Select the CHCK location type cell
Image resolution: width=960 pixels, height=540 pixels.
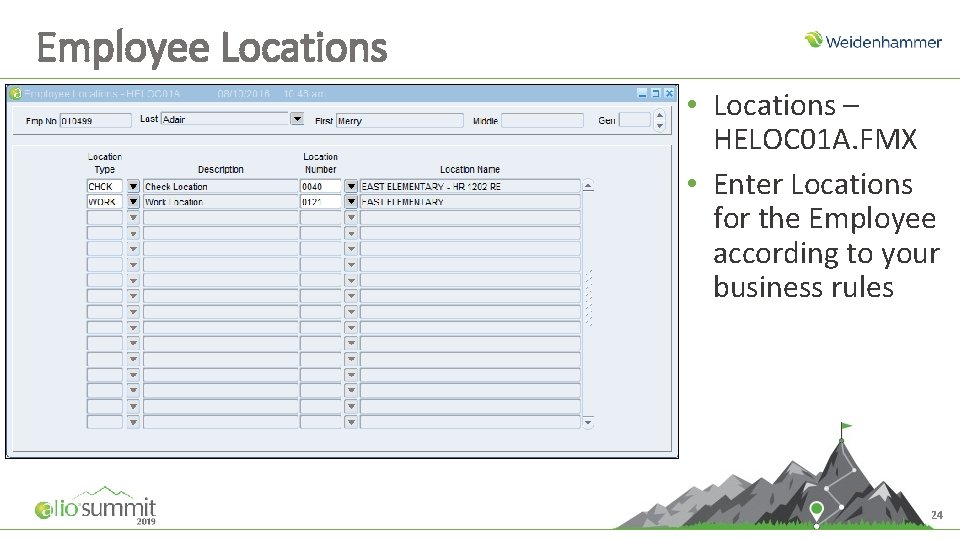coord(105,186)
